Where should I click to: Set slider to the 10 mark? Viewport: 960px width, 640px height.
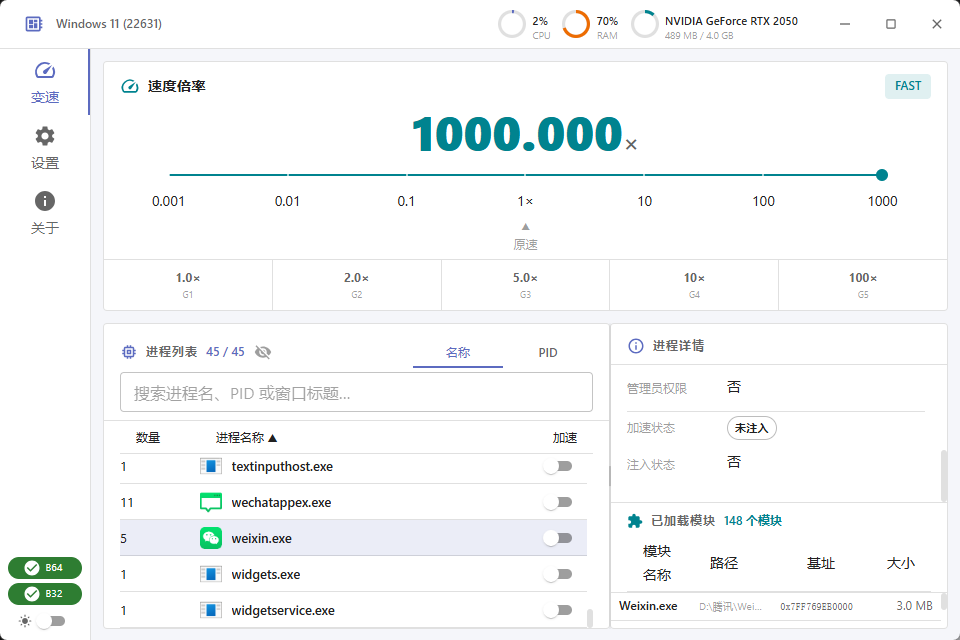pos(644,201)
